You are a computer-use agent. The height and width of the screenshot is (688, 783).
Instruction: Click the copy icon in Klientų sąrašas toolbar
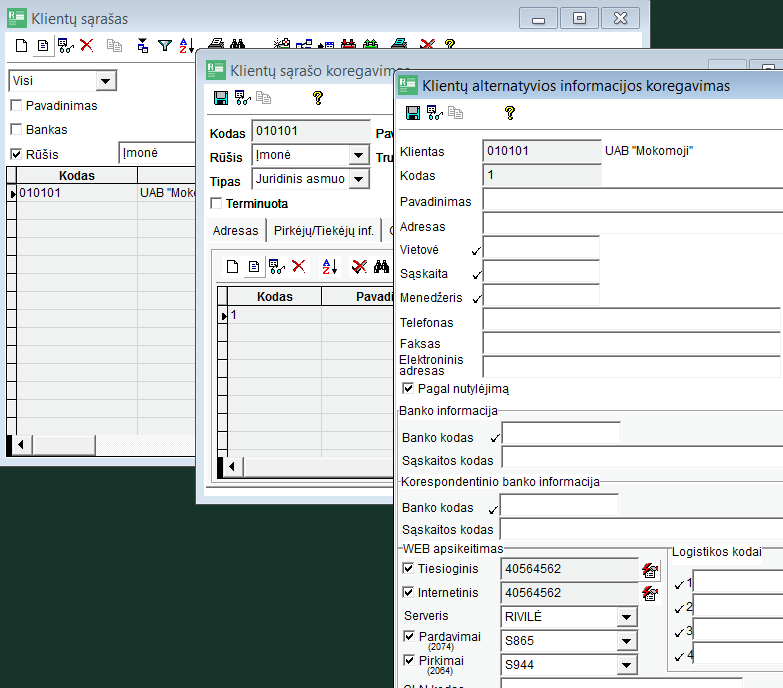coord(114,45)
